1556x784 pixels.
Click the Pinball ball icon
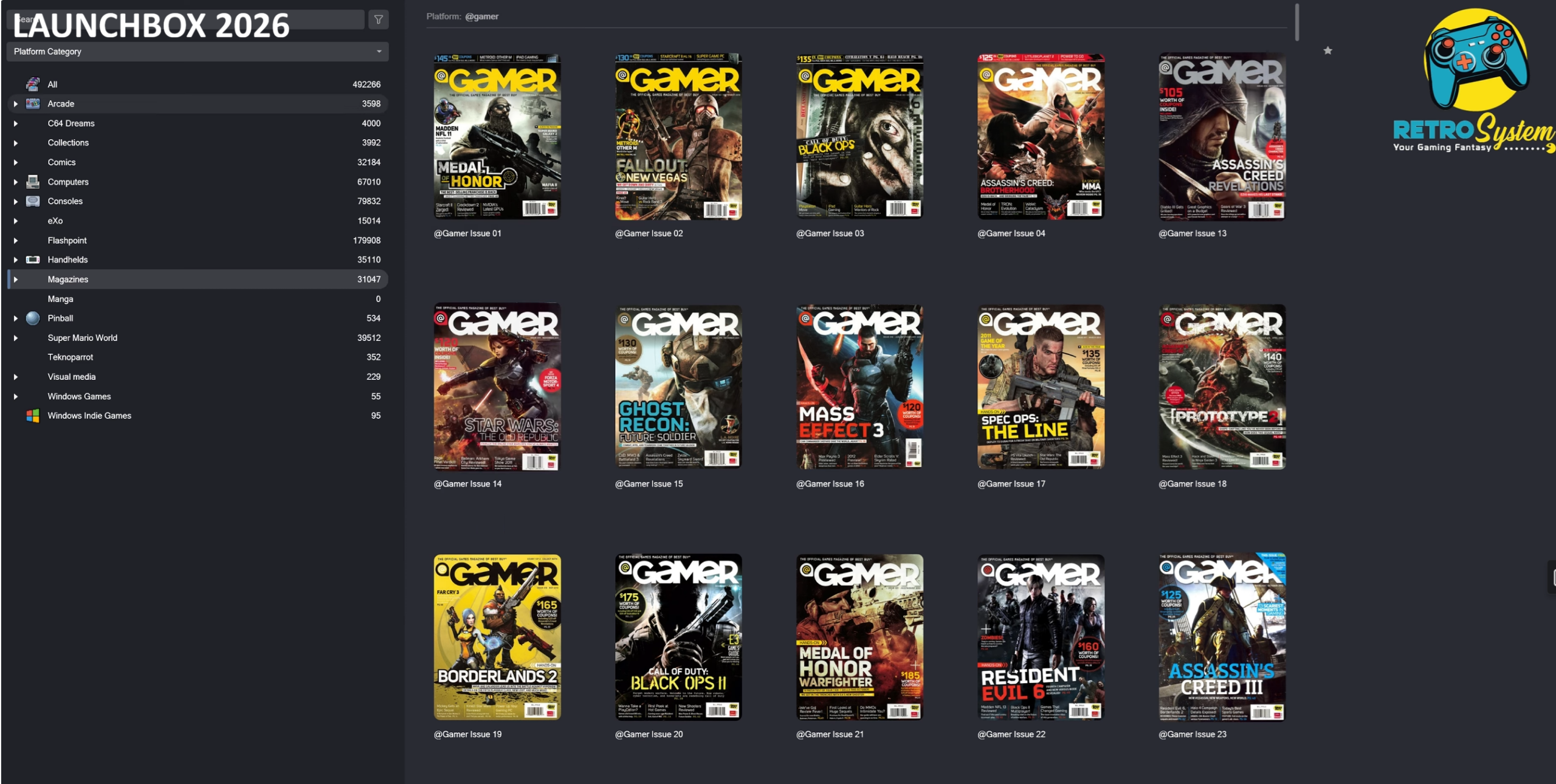click(x=33, y=318)
